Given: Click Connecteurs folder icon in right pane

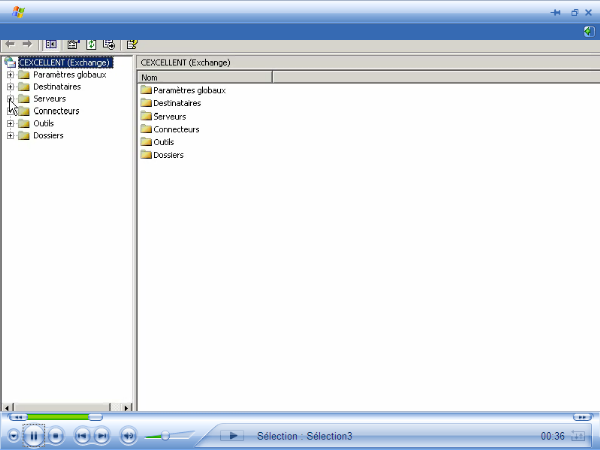Looking at the screenshot, I should [146, 129].
